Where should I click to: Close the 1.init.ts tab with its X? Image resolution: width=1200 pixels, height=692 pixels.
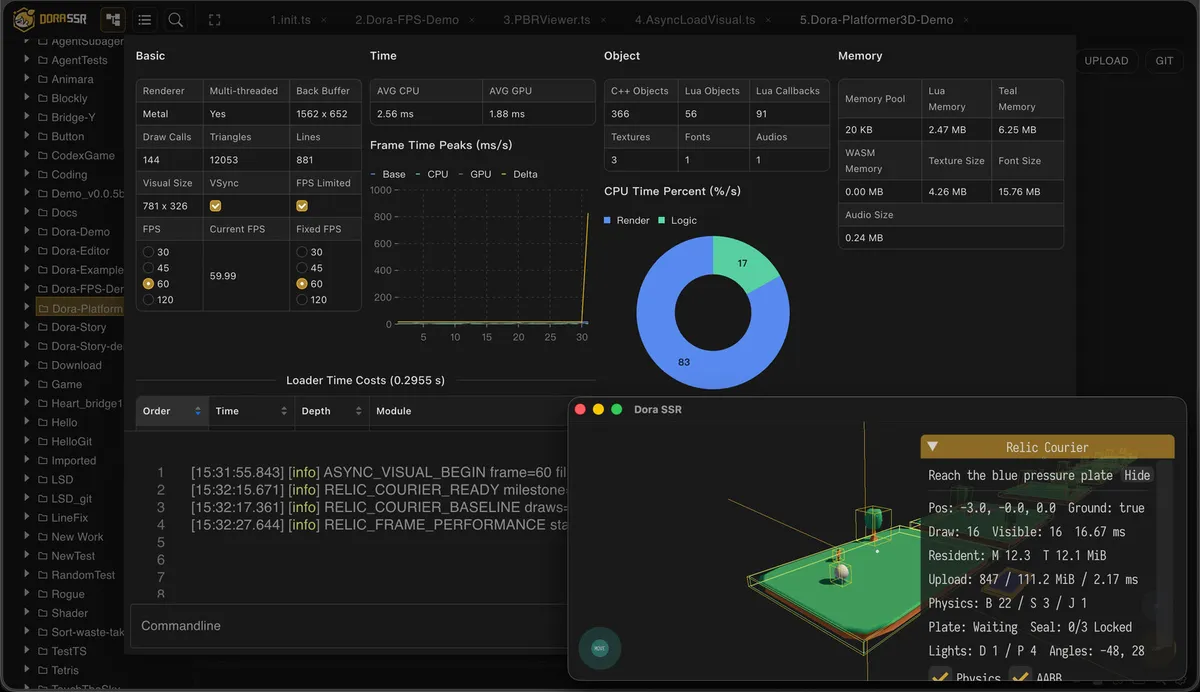pyautogui.click(x=324, y=20)
